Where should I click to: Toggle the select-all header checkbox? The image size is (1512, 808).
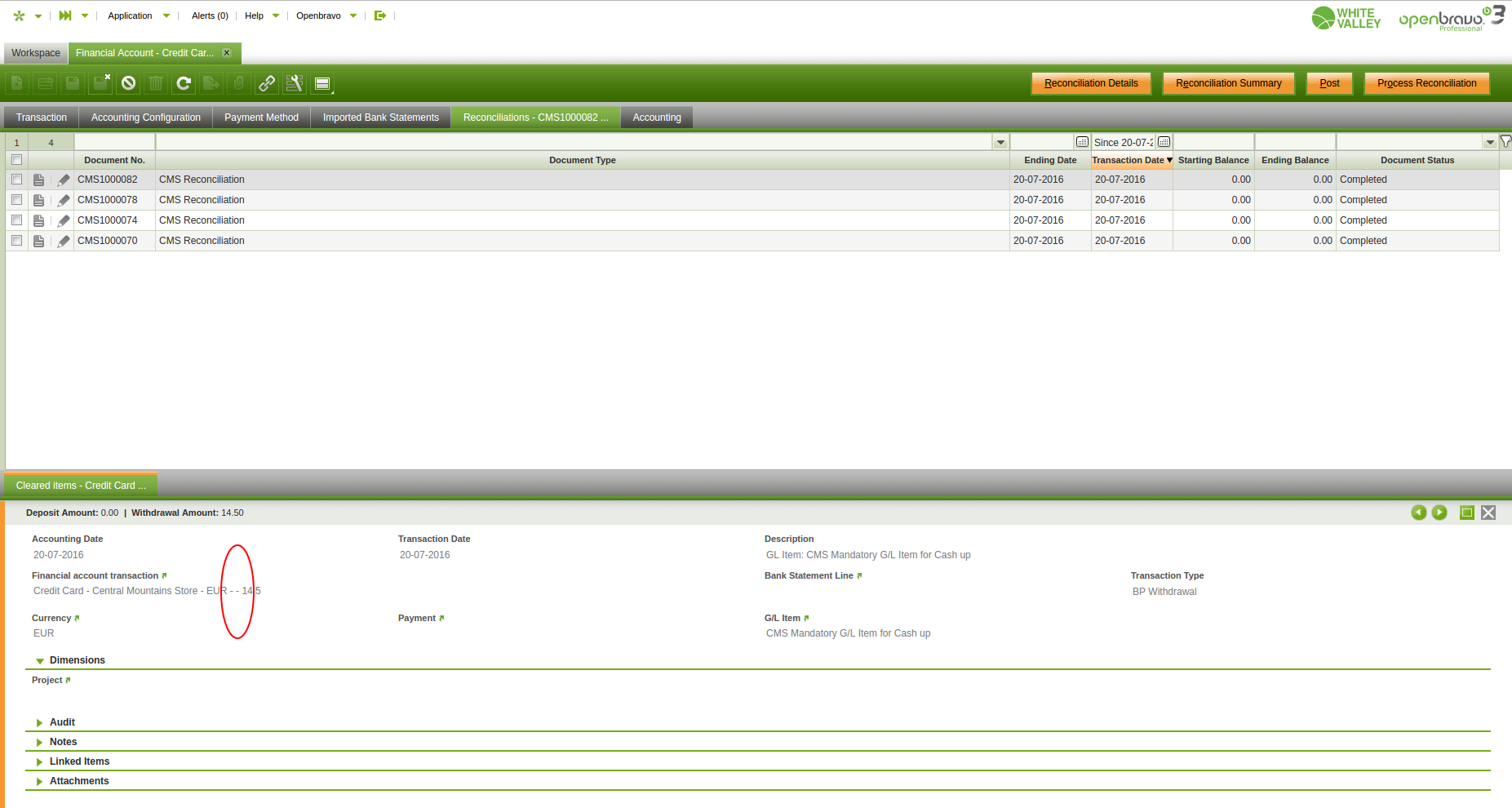click(x=16, y=160)
